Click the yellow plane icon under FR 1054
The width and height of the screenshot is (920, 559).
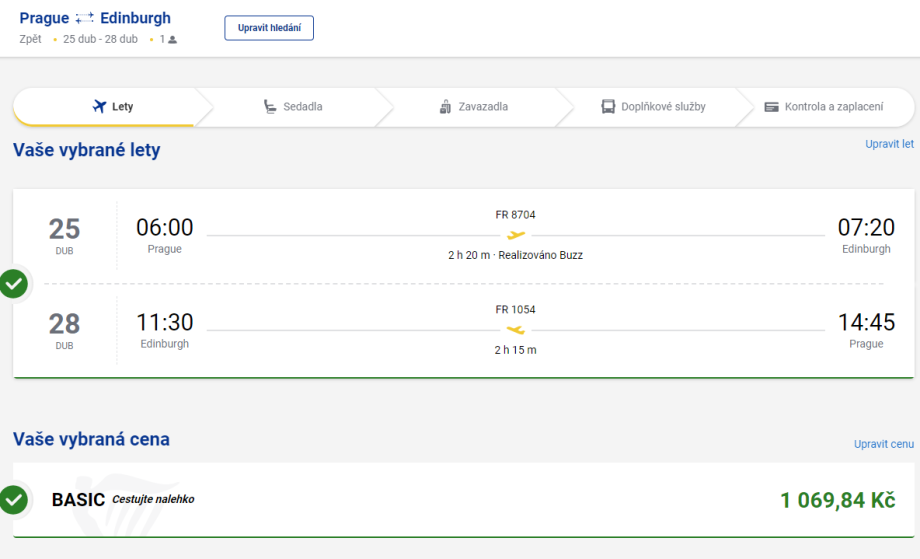tap(516, 330)
